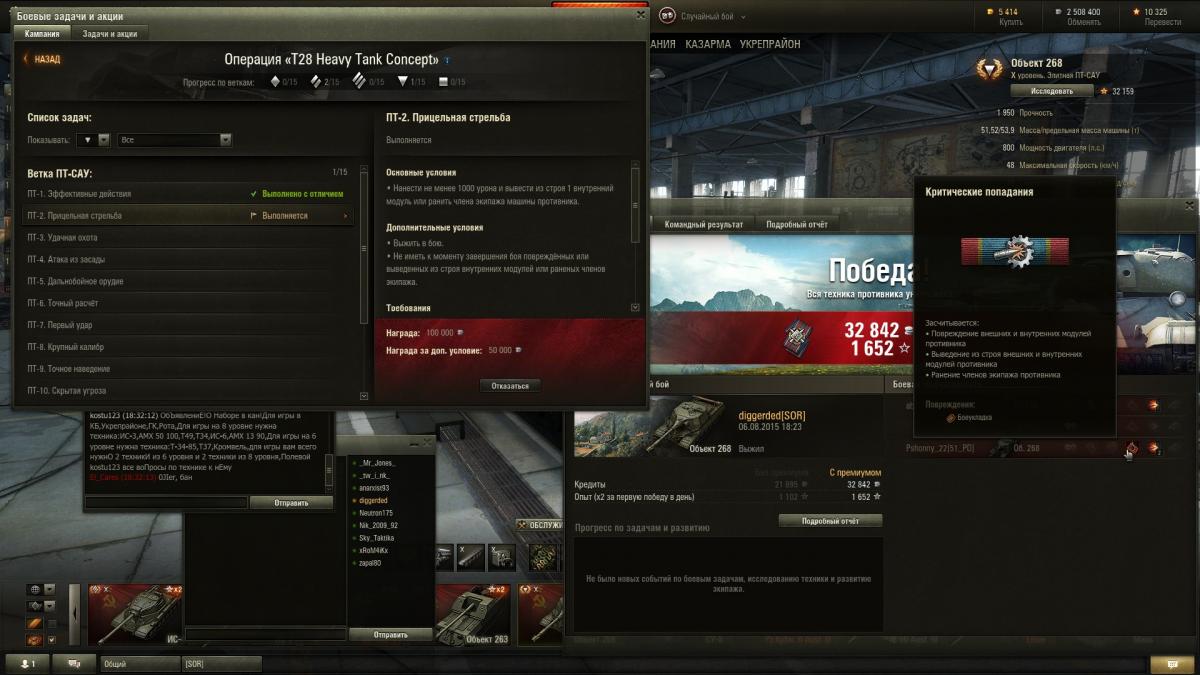Click the critical hits icon for Pshonny_22

click(1131, 448)
